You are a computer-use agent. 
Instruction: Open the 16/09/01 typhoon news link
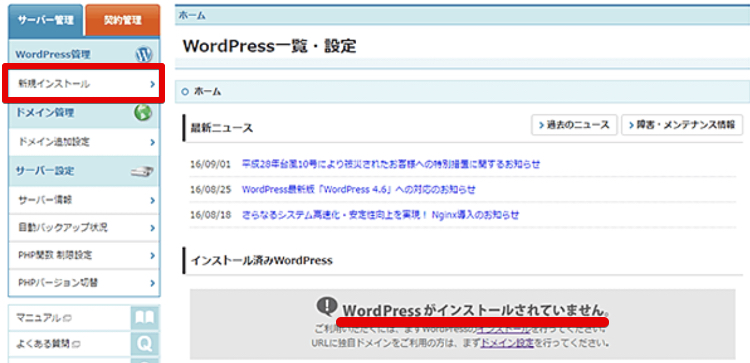[x=391, y=165]
